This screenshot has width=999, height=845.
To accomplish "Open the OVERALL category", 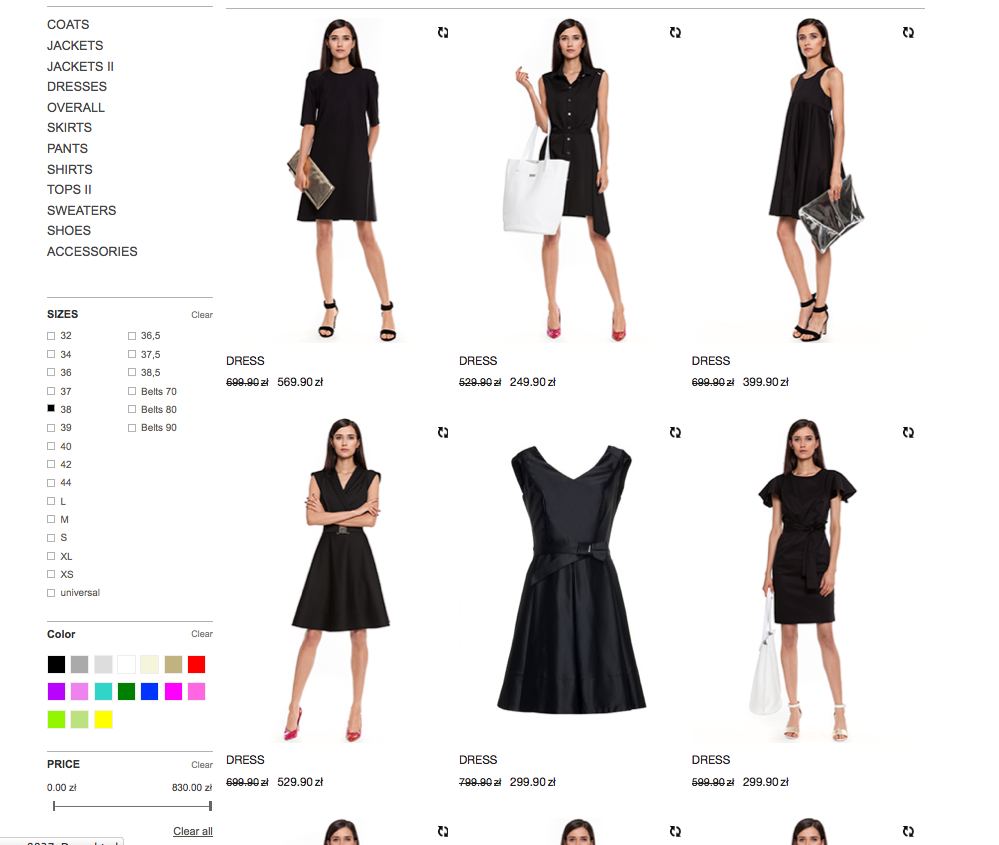I will 76,108.
